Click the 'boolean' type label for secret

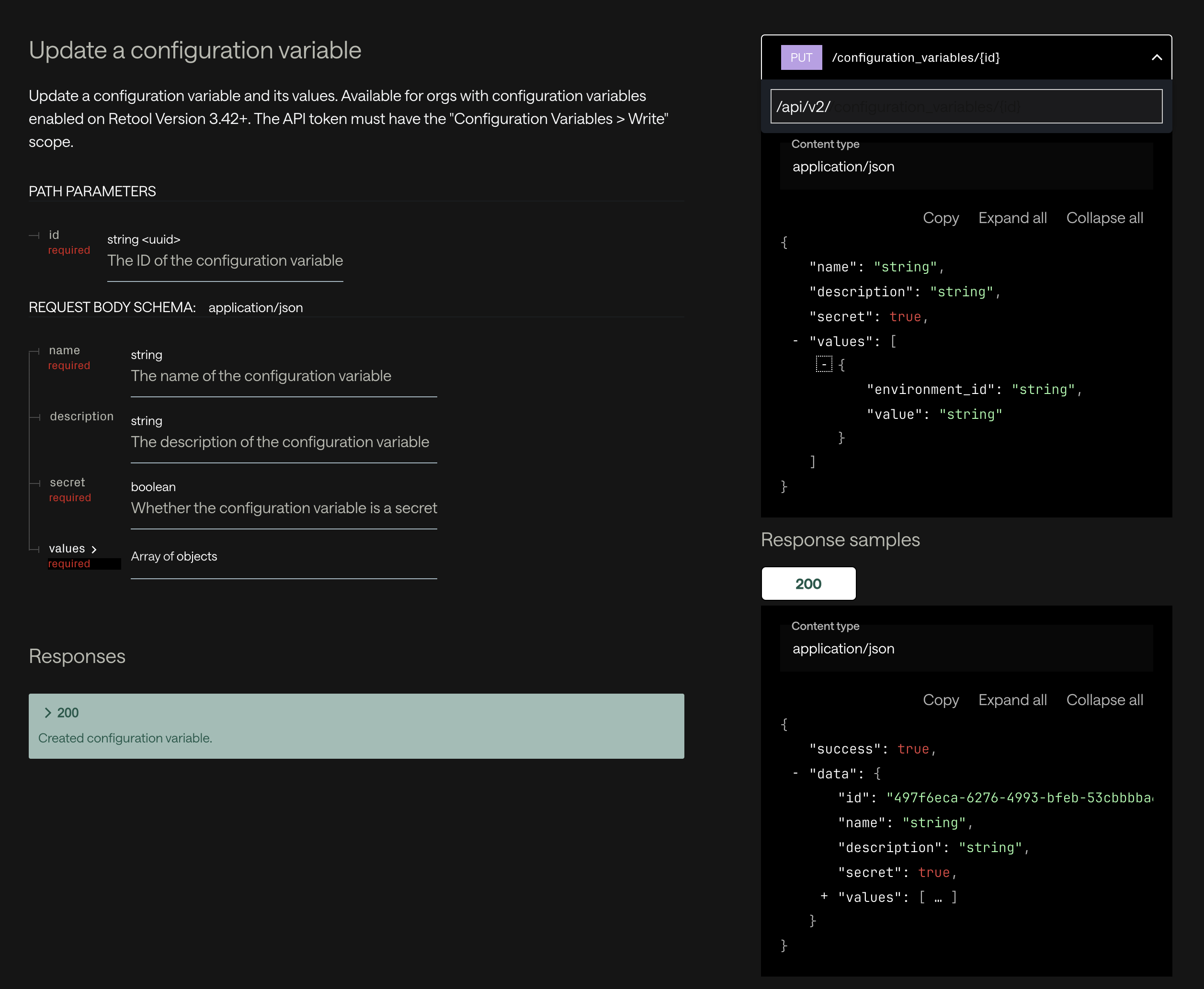point(153,487)
